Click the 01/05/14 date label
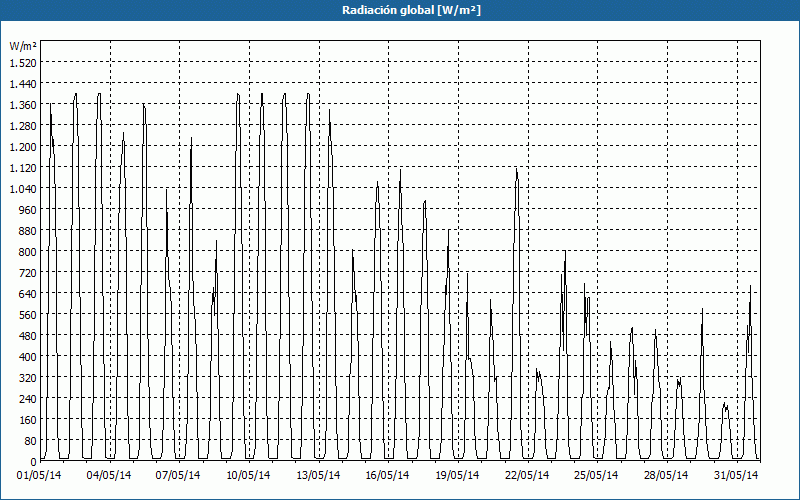This screenshot has height=500, width=800. click(39, 475)
